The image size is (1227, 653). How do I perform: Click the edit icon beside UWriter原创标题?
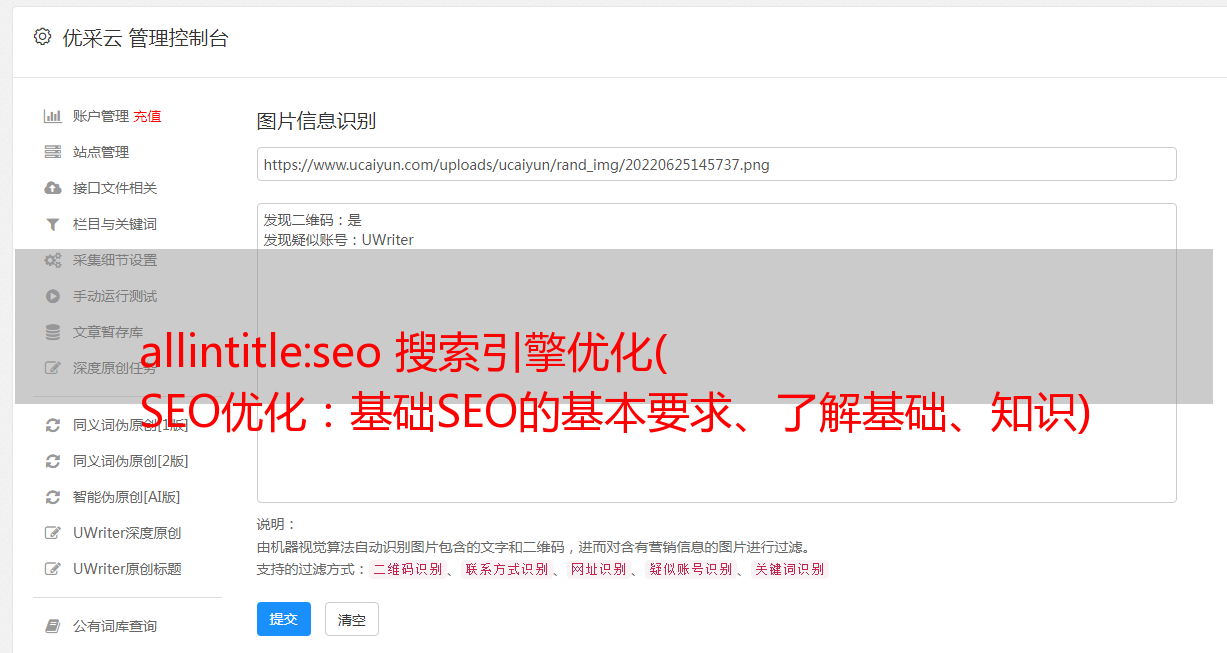(x=53, y=569)
